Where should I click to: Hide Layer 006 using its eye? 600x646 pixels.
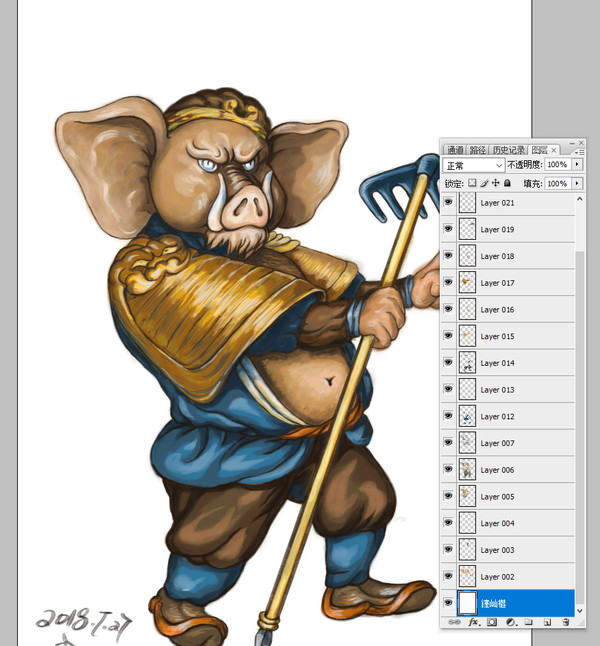click(x=448, y=470)
